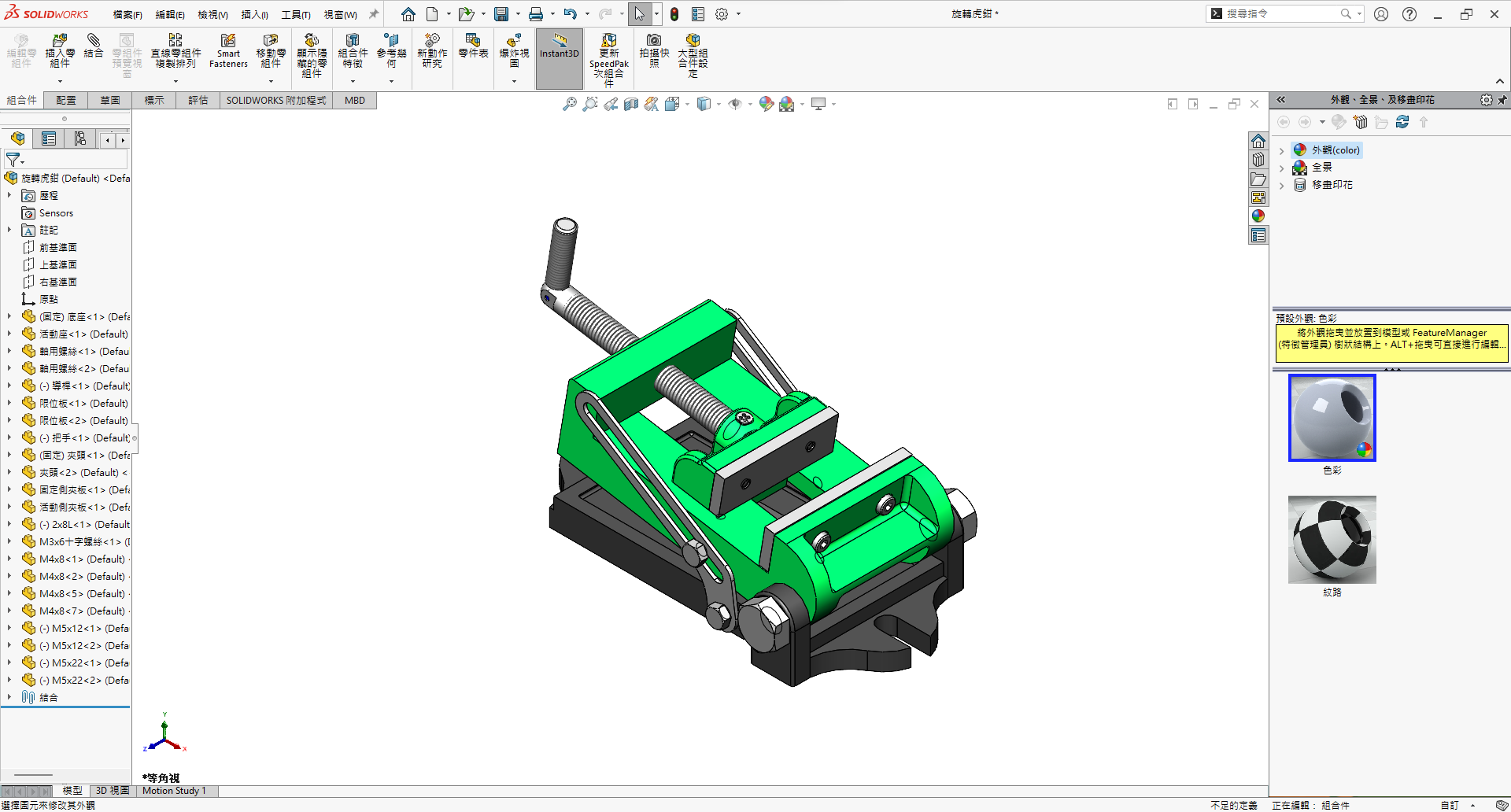Open PropertyManager tab icon
The height and width of the screenshot is (812, 1511).
(x=49, y=139)
